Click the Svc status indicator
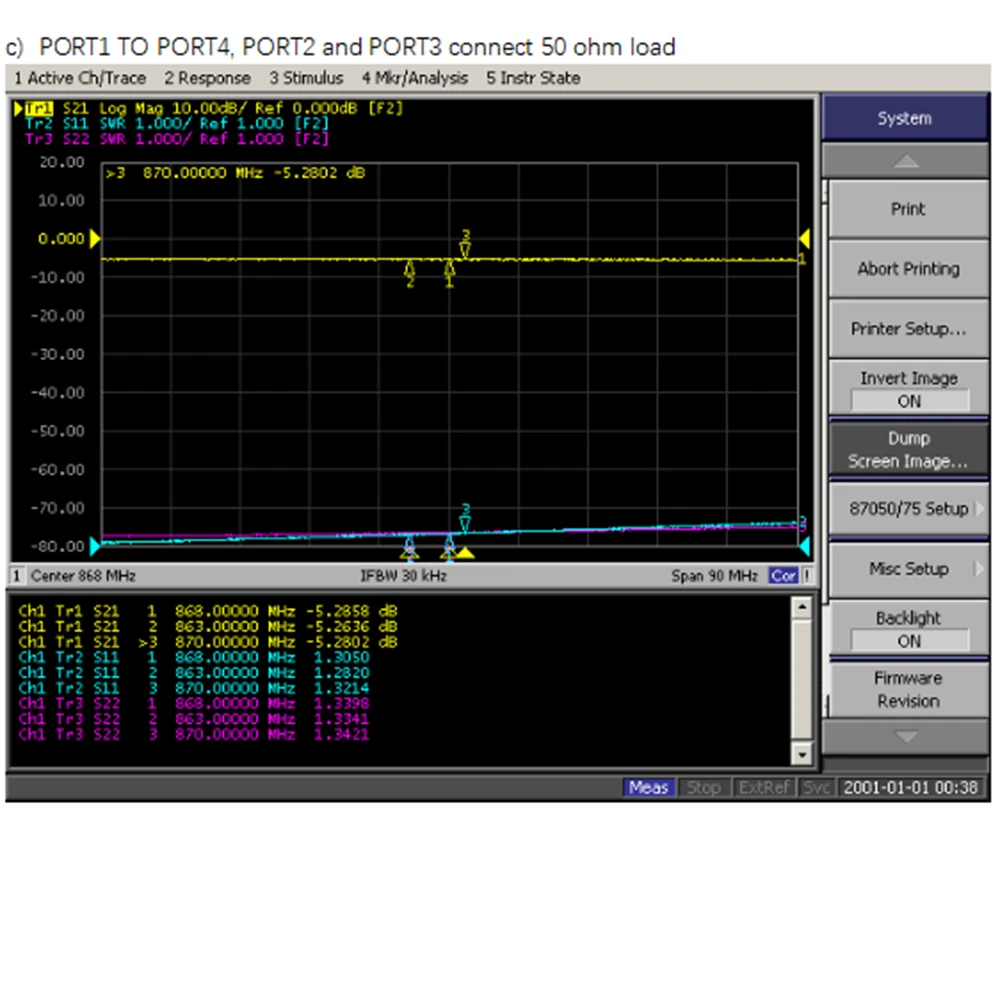 click(x=816, y=788)
